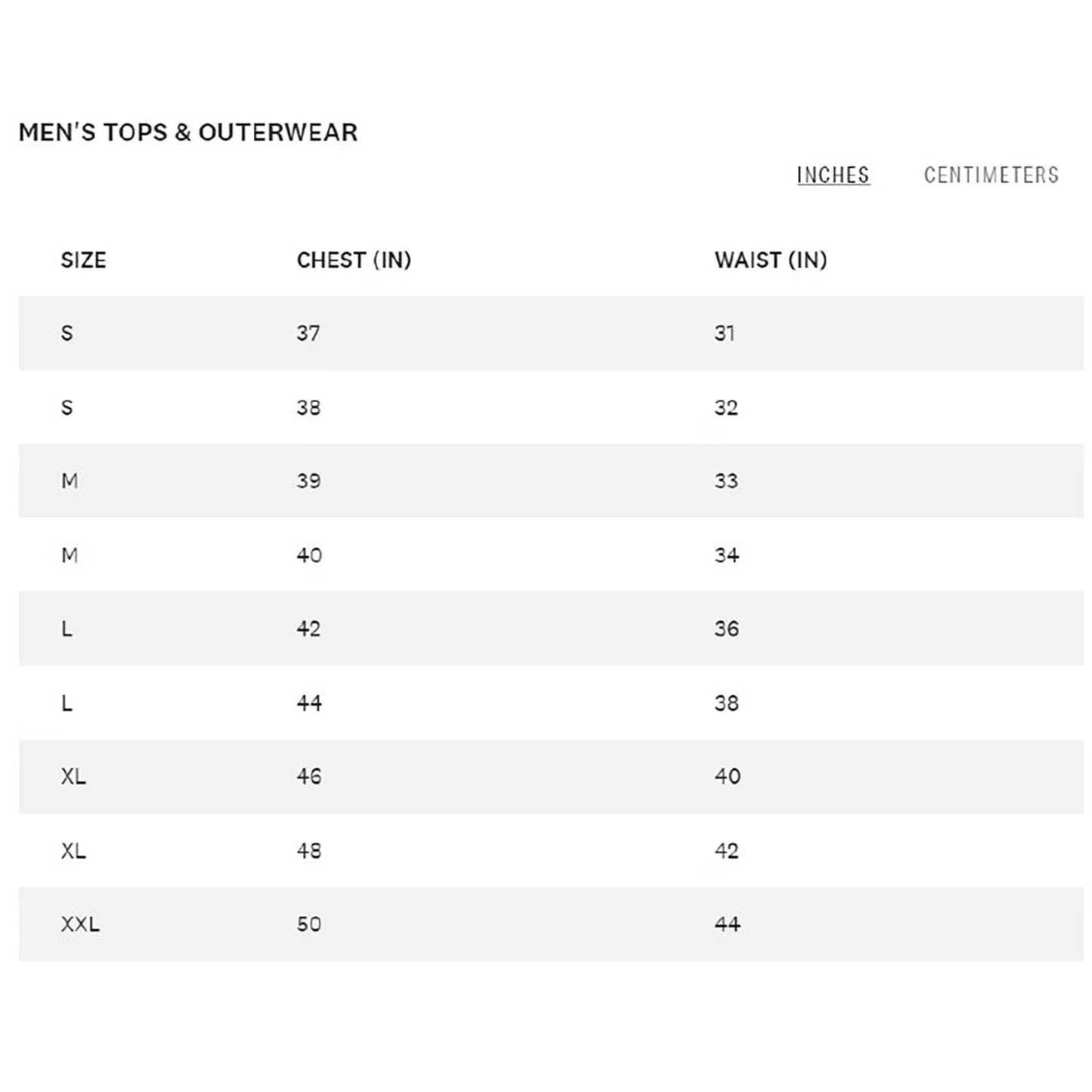
Task: Click the MEN'S TOPS & OUTERWEAR heading
Action: (x=187, y=132)
